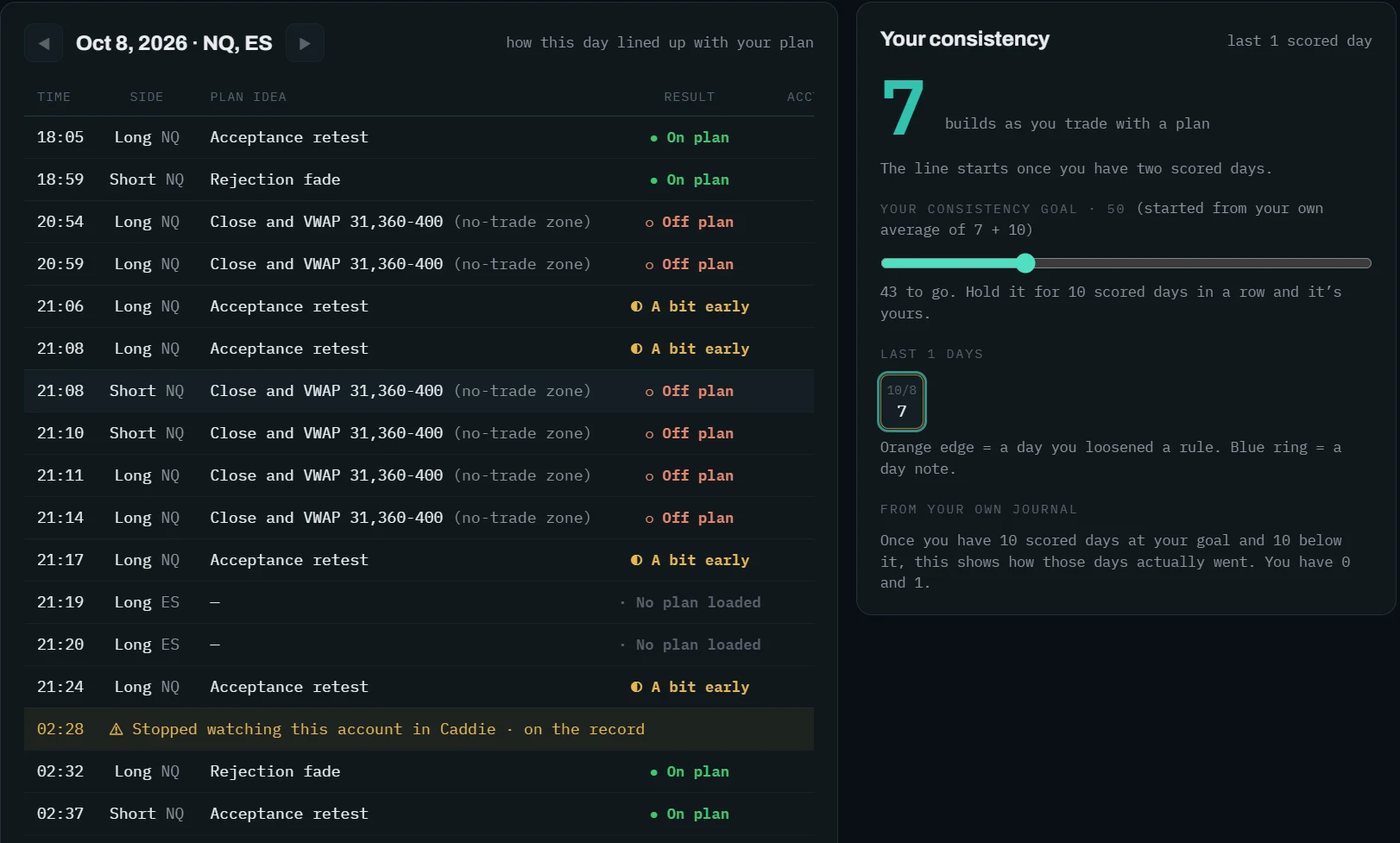This screenshot has height=843, width=1400.
Task: Open the 20:59 Long NQ trade row
Action: pos(419,264)
